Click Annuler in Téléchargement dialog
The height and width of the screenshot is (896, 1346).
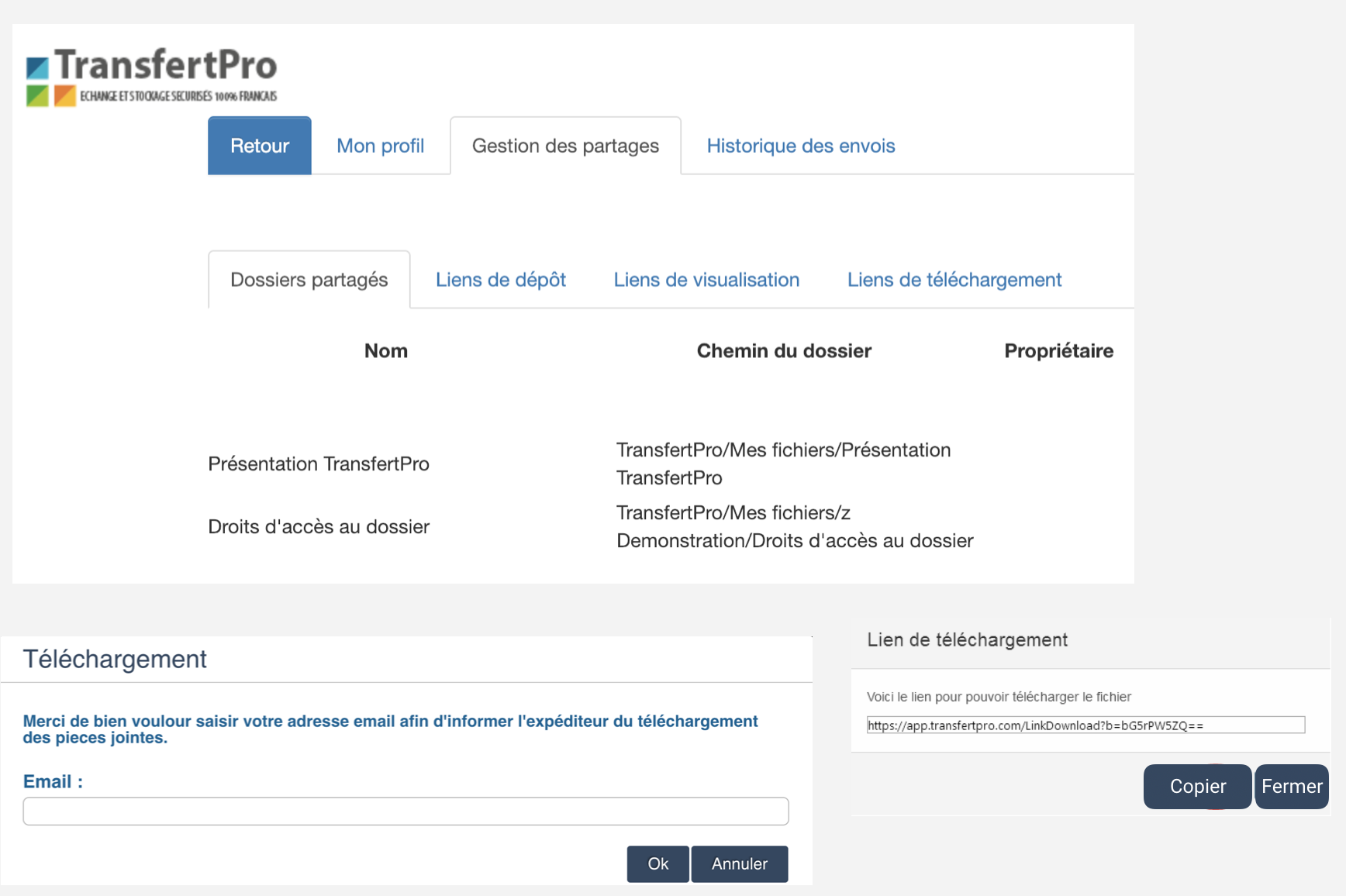pos(740,863)
